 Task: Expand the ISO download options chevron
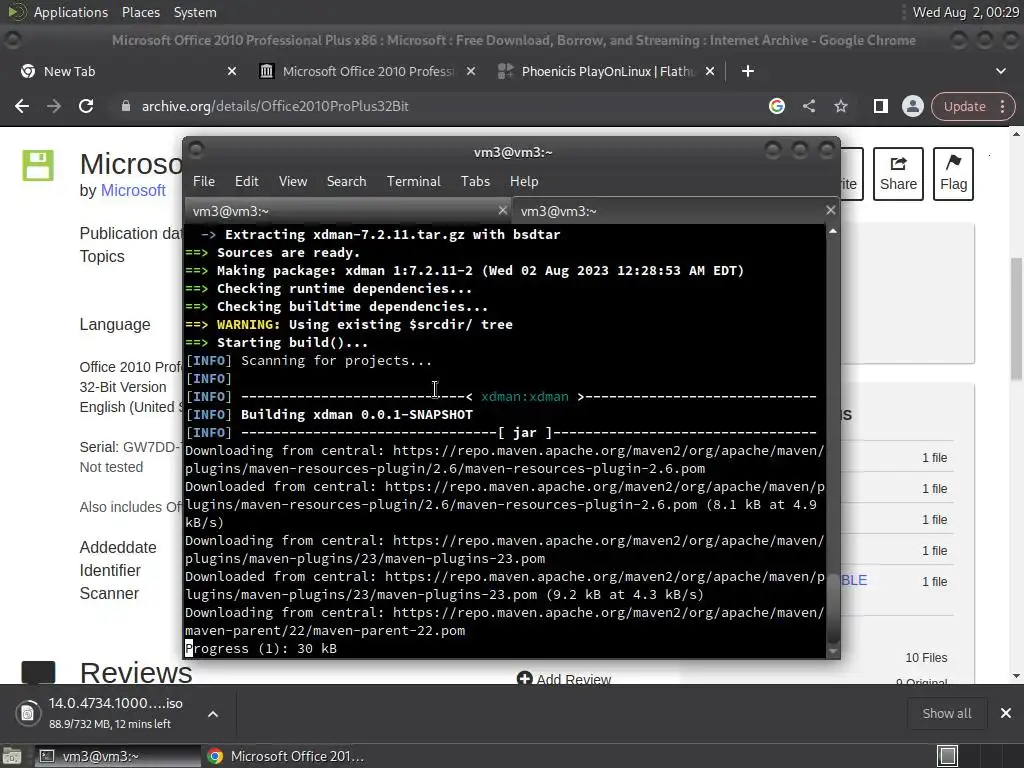[x=213, y=714]
